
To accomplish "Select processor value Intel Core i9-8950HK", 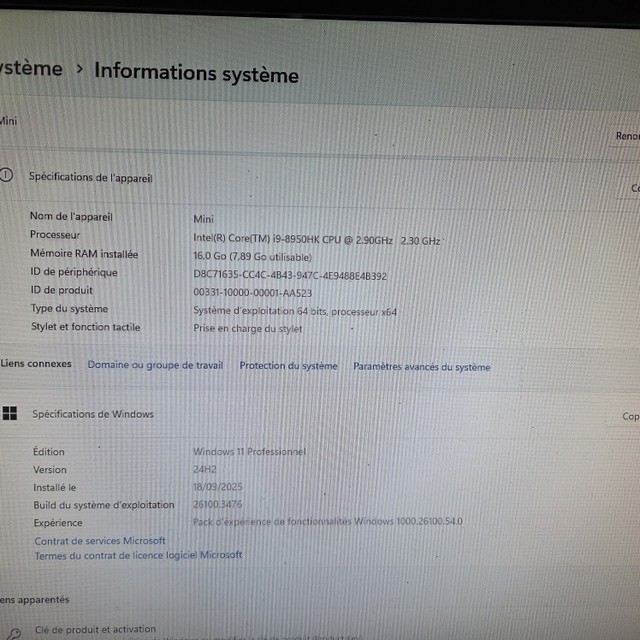I will click(x=316, y=240).
